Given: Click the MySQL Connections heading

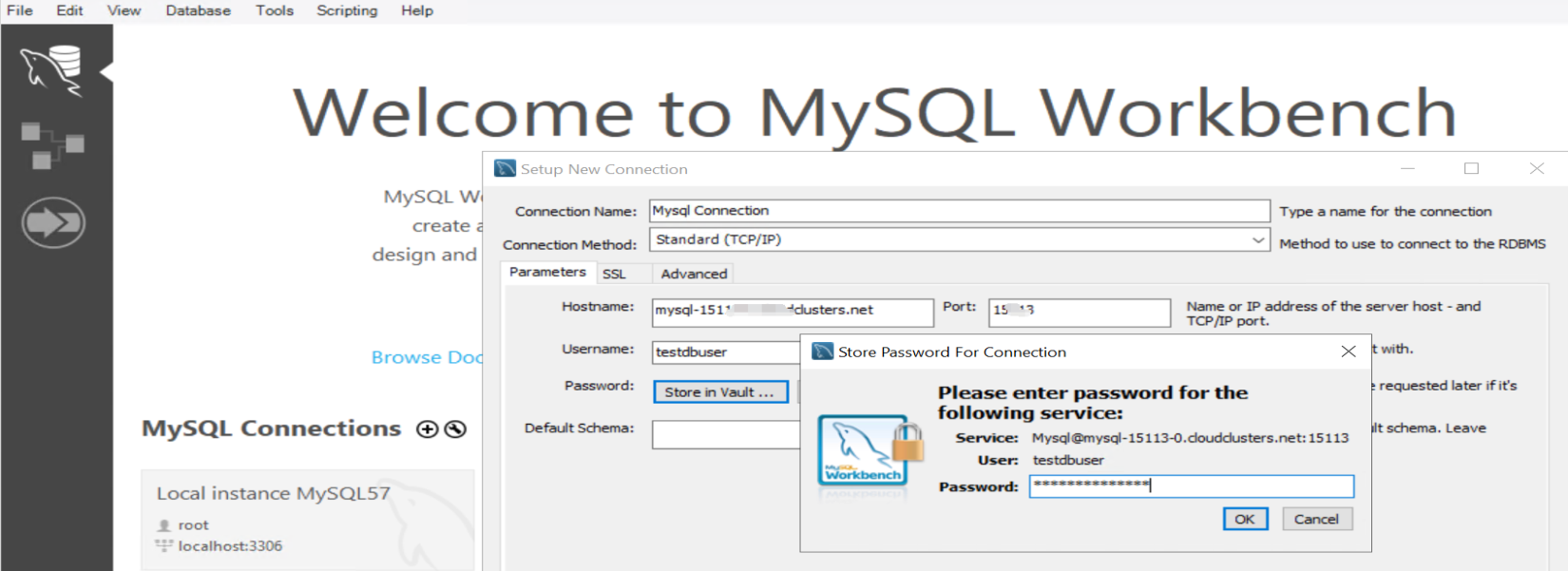Looking at the screenshot, I should 271,428.
